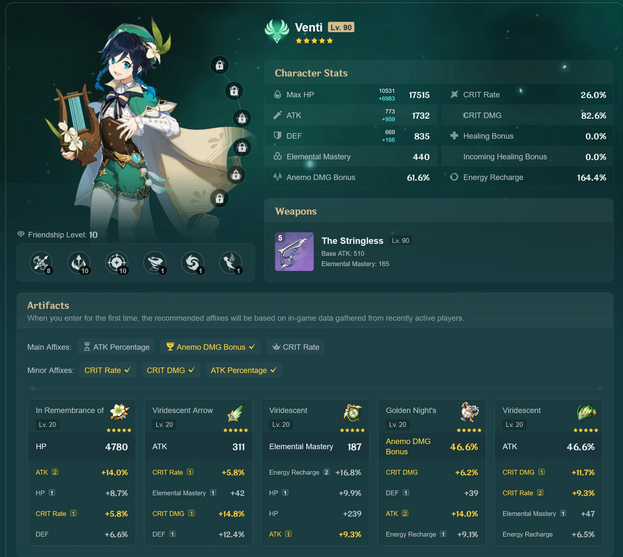Select the spiral swirl passive talent icon

click(x=193, y=263)
